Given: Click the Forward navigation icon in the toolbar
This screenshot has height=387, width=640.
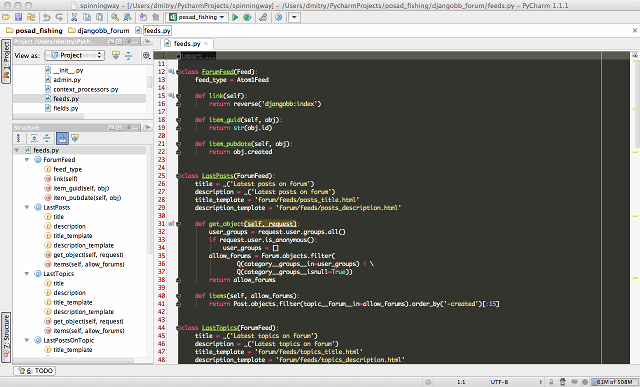Looking at the screenshot, I should [156, 17].
